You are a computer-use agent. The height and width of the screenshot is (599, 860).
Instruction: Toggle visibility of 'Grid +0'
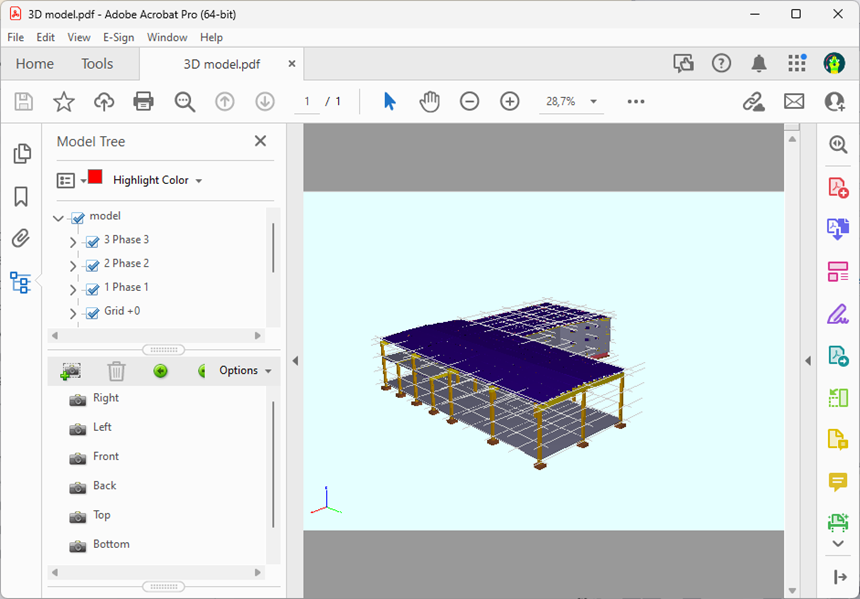[93, 311]
